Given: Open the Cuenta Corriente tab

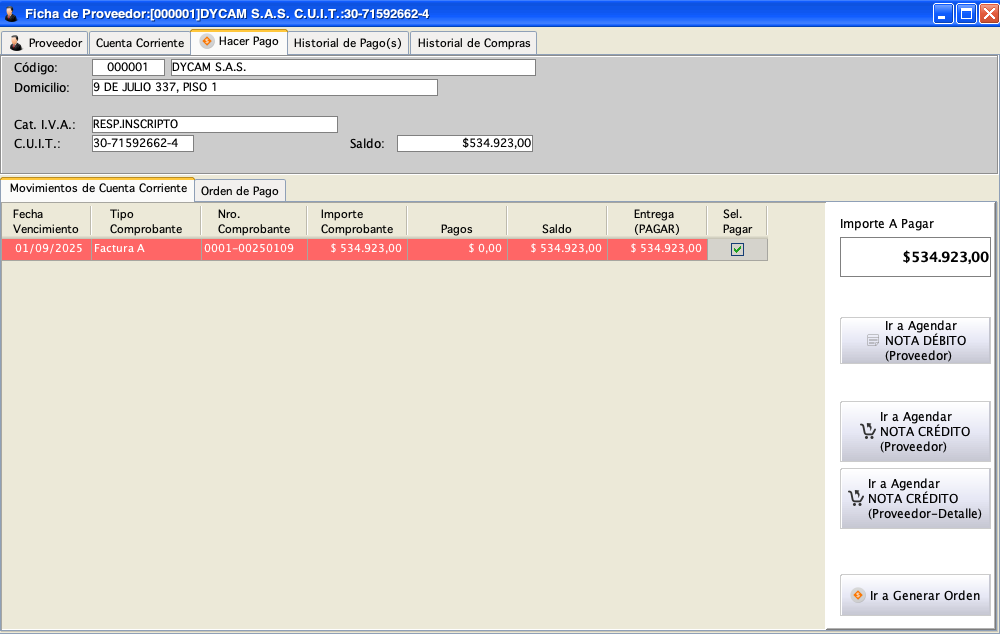Looking at the screenshot, I should click(x=140, y=43).
